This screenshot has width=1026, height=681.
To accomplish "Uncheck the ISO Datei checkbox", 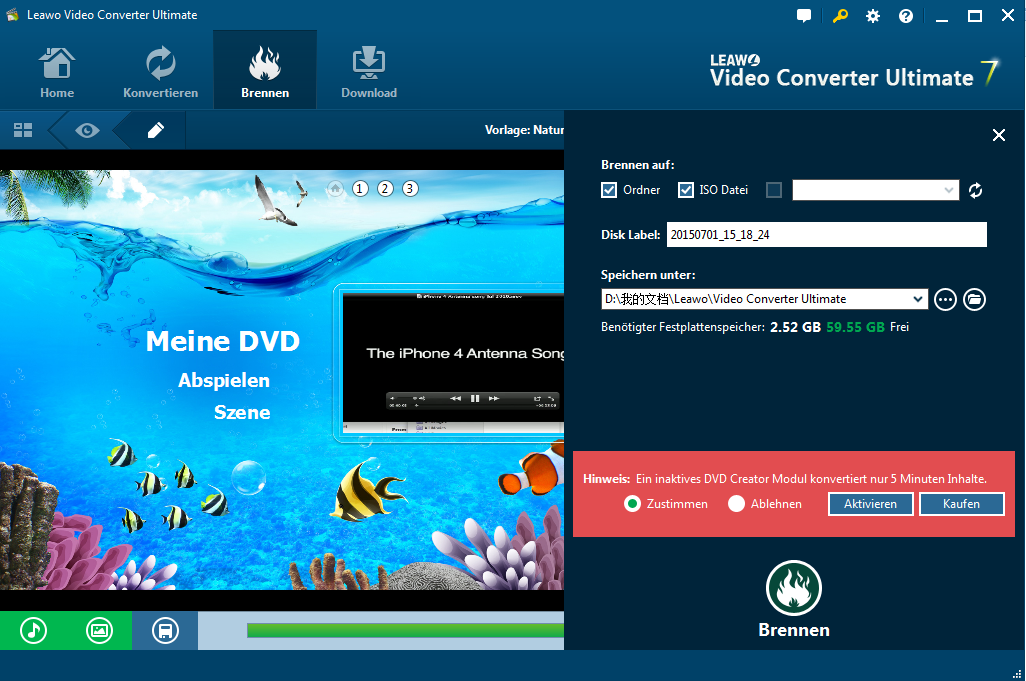I will [686, 190].
